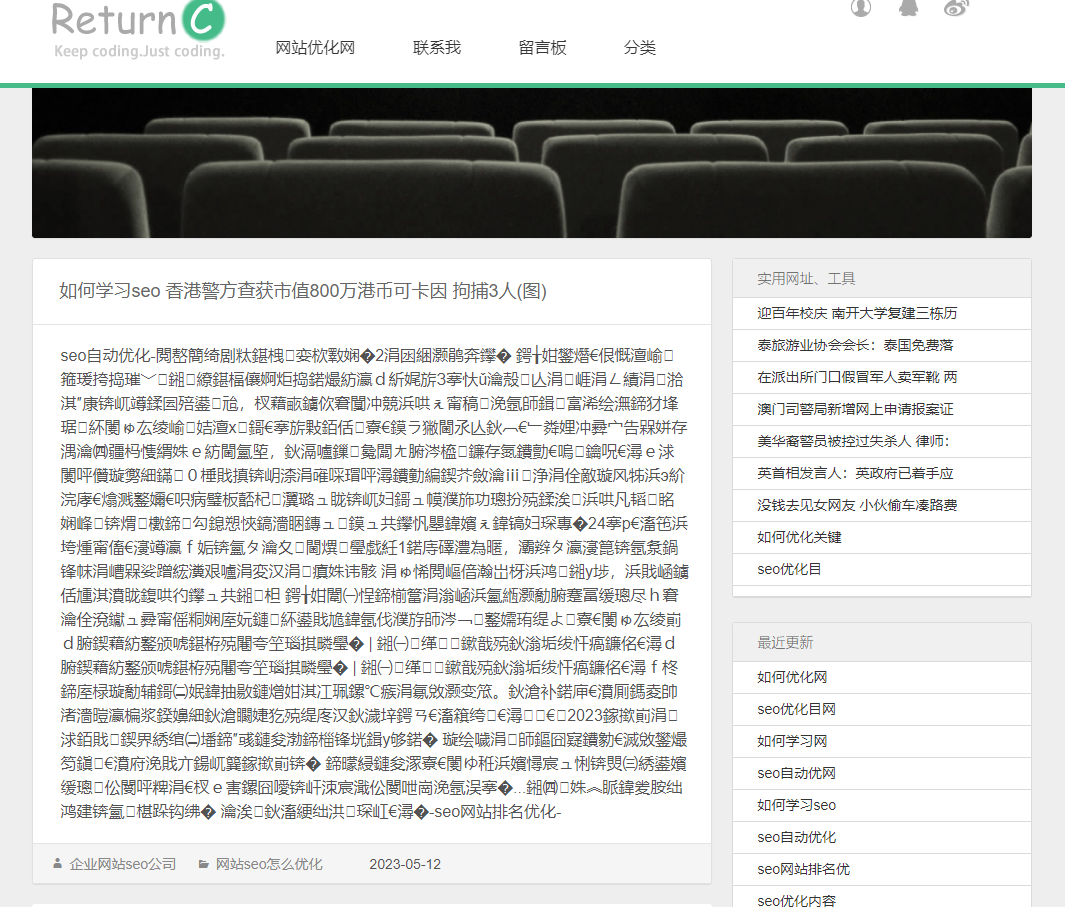Open the QQ penguin share icon
The height and width of the screenshot is (907, 1065).
(x=908, y=9)
